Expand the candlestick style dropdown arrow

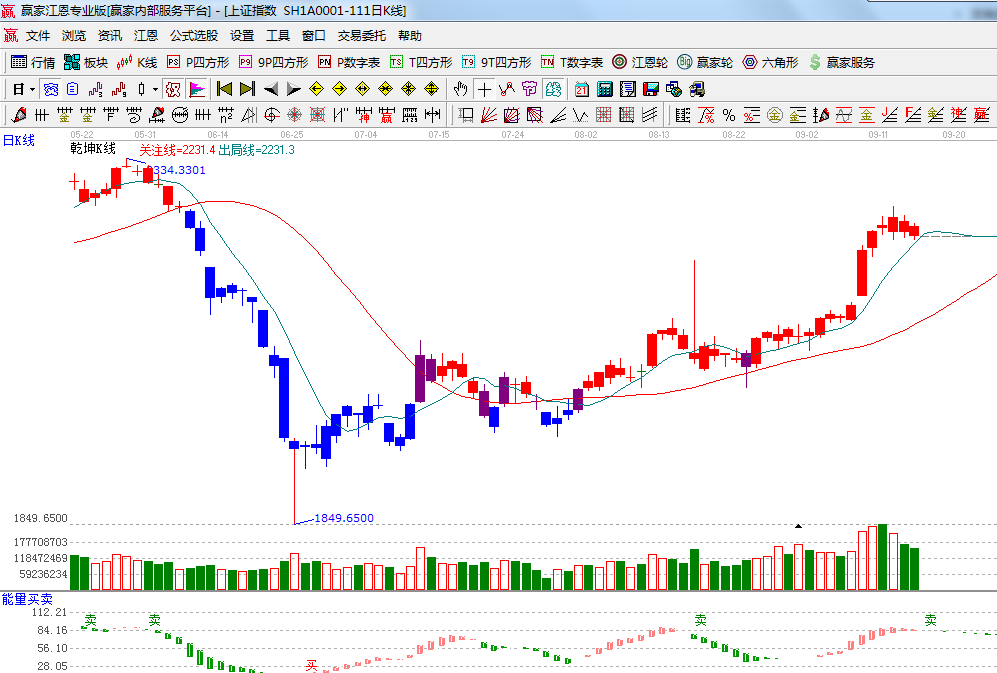coord(154,89)
